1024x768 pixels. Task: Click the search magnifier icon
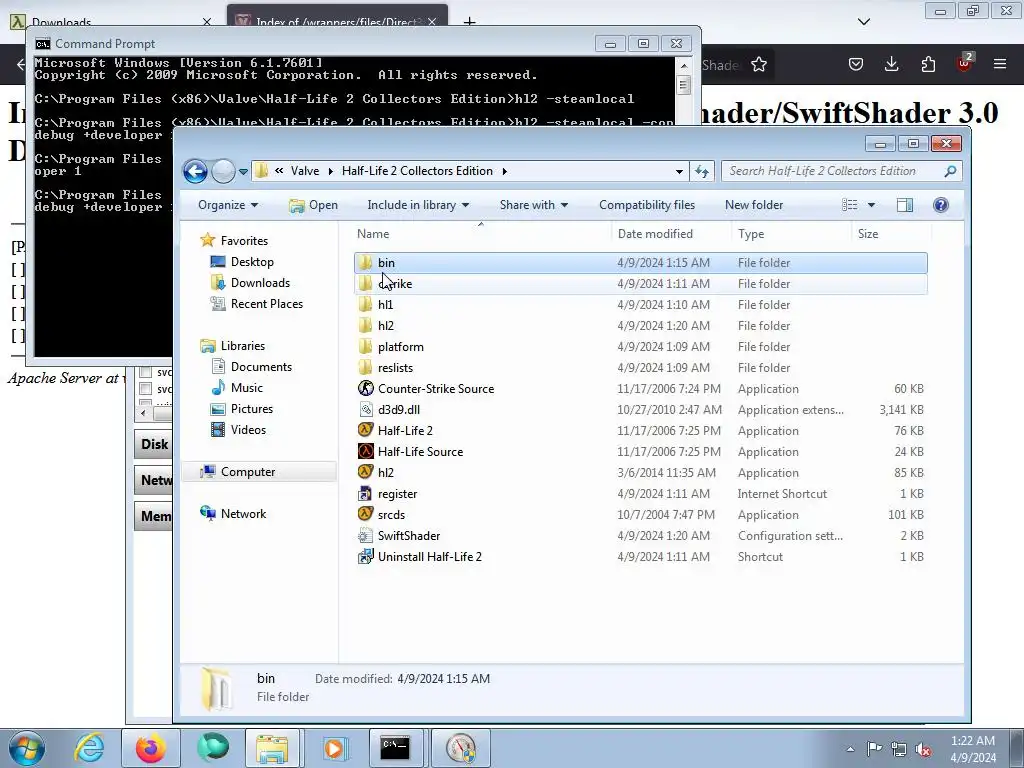[x=950, y=171]
